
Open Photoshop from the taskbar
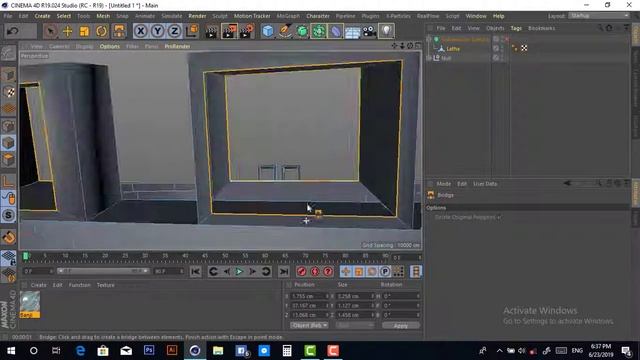coord(149,351)
